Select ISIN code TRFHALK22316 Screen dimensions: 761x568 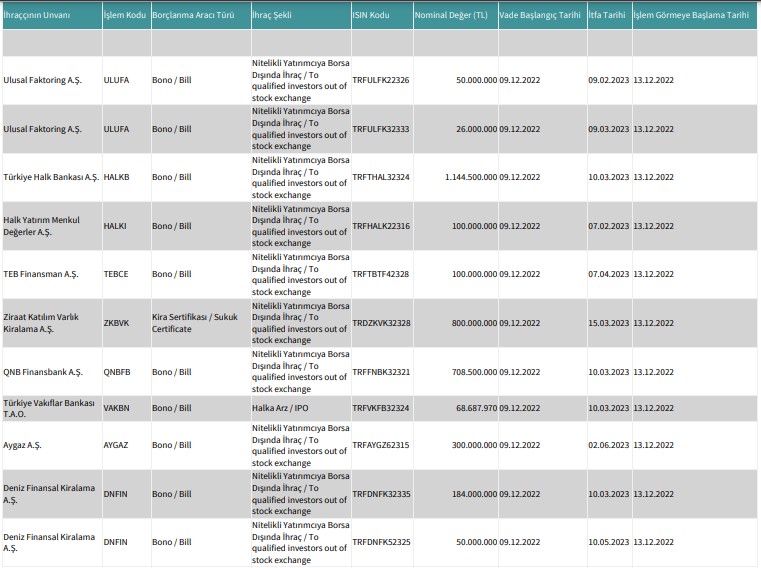(x=381, y=226)
